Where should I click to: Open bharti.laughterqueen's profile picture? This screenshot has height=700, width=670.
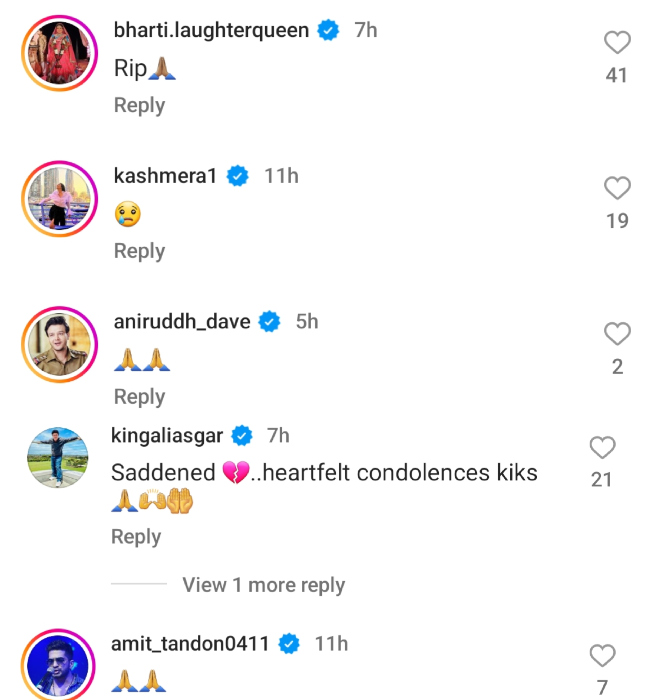(56, 57)
